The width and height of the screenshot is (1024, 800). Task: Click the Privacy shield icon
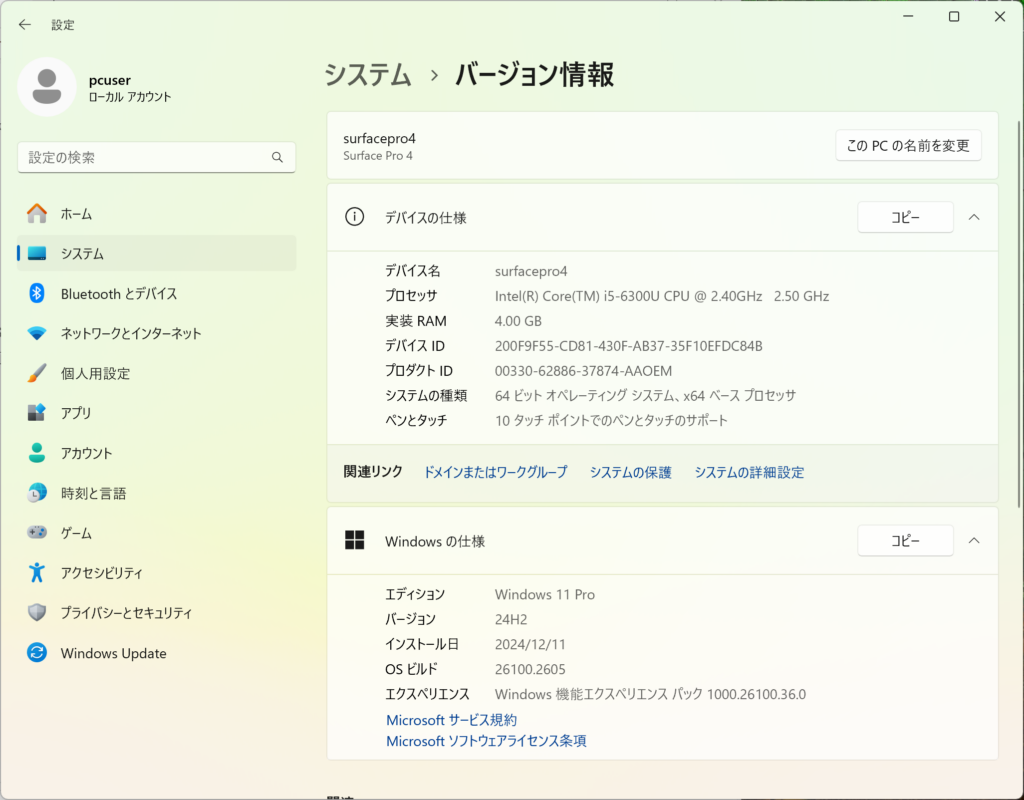pos(37,613)
